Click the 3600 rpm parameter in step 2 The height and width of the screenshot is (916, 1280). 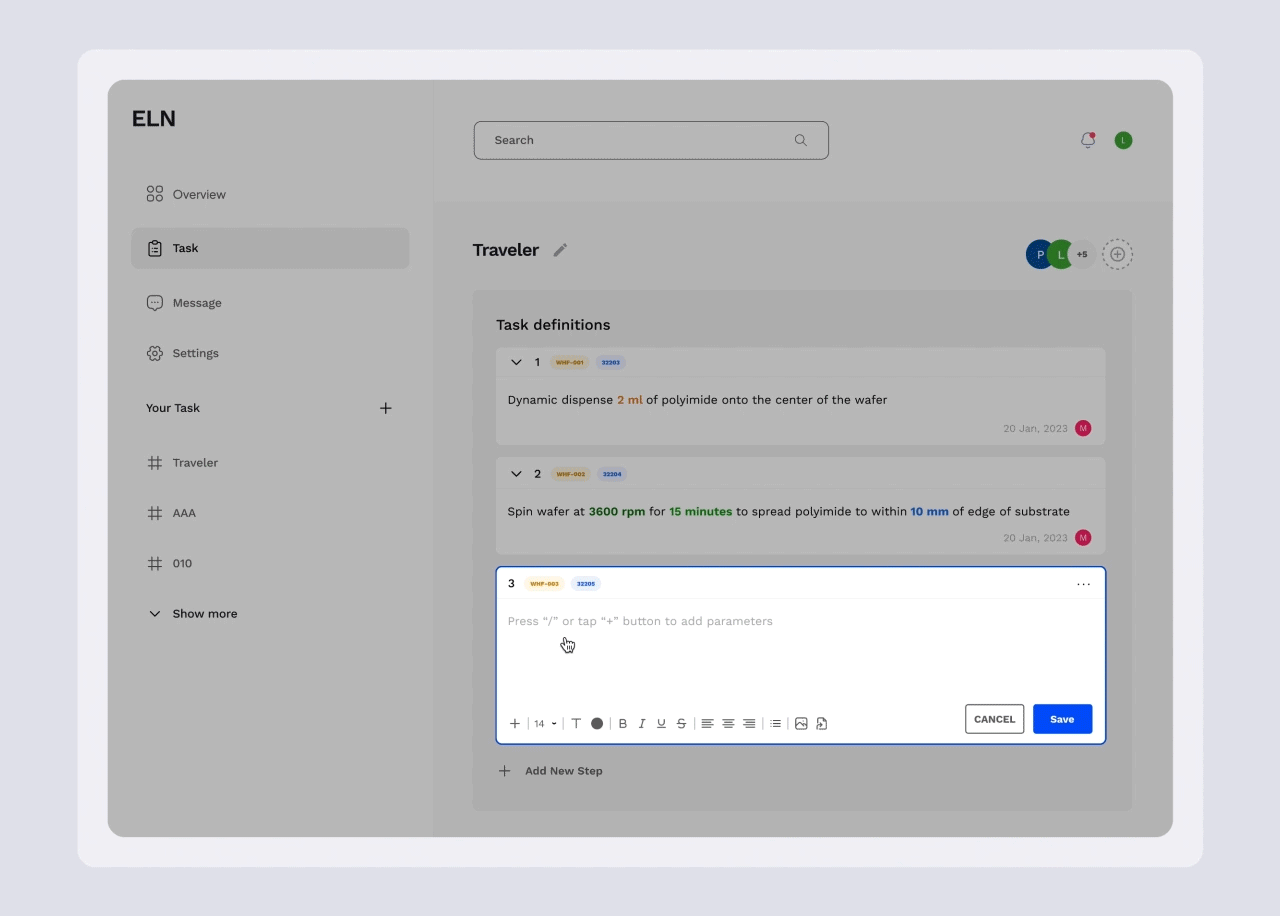click(x=617, y=512)
